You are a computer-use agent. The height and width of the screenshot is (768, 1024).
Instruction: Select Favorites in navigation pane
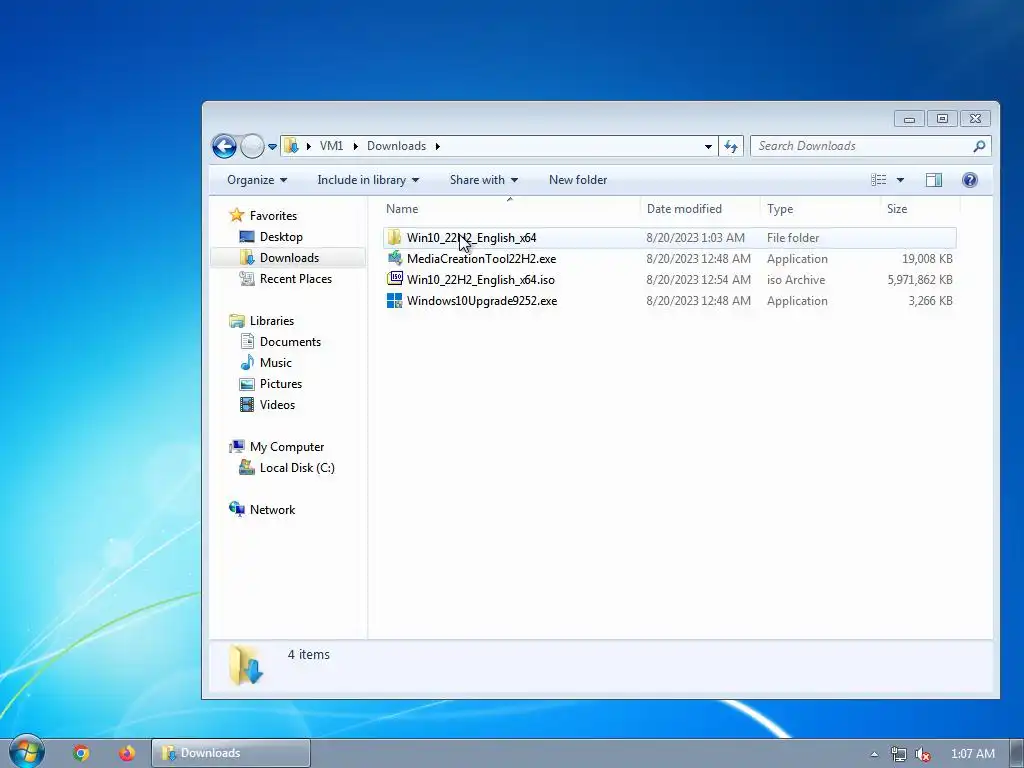(x=273, y=216)
